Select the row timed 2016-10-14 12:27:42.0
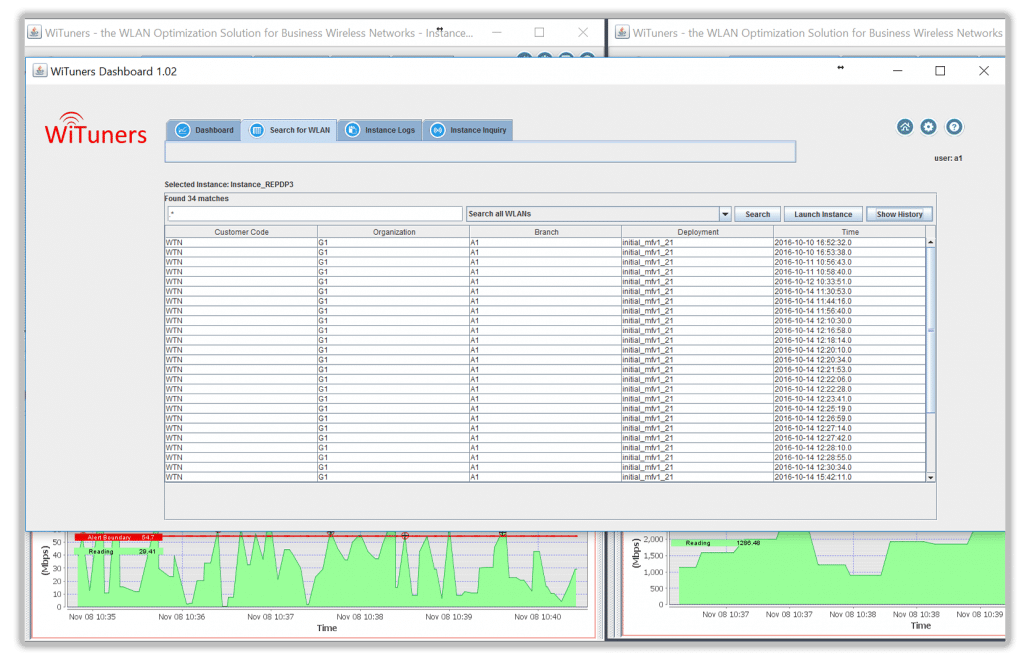Image resolution: width=1030 pixels, height=660 pixels. pyautogui.click(x=545, y=438)
